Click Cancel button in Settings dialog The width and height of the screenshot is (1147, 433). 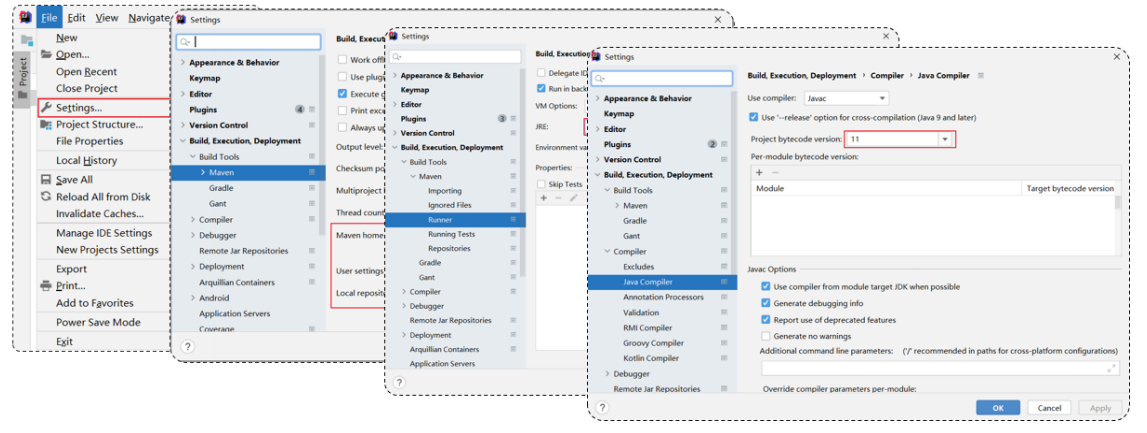(1049, 408)
